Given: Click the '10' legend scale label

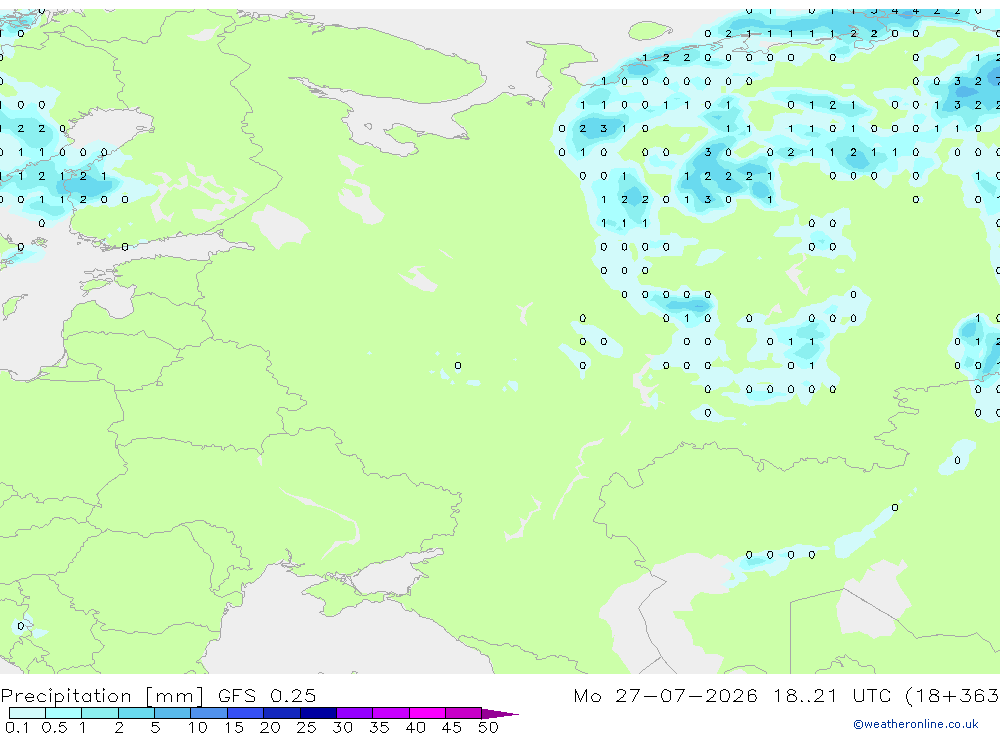Looking at the screenshot, I should point(197,727).
